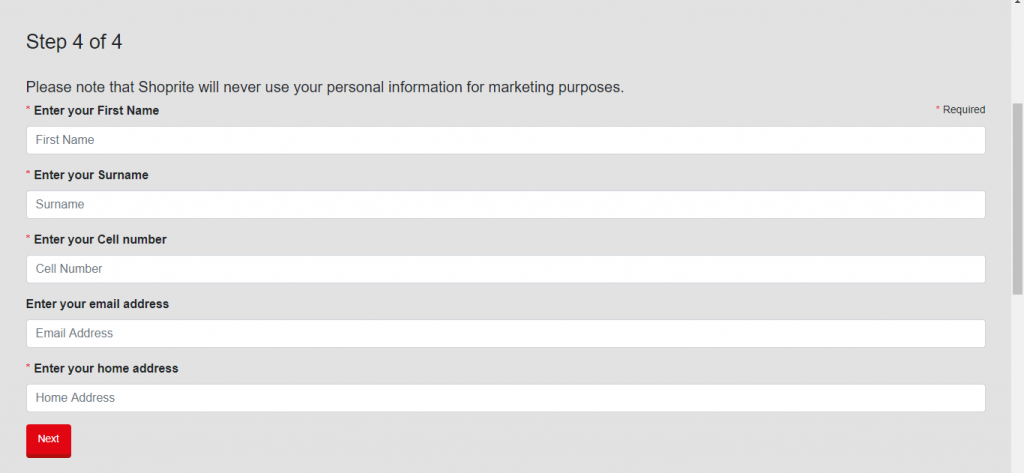Click the 'Enter your Surname' label
This screenshot has width=1024, height=473.
click(91, 175)
